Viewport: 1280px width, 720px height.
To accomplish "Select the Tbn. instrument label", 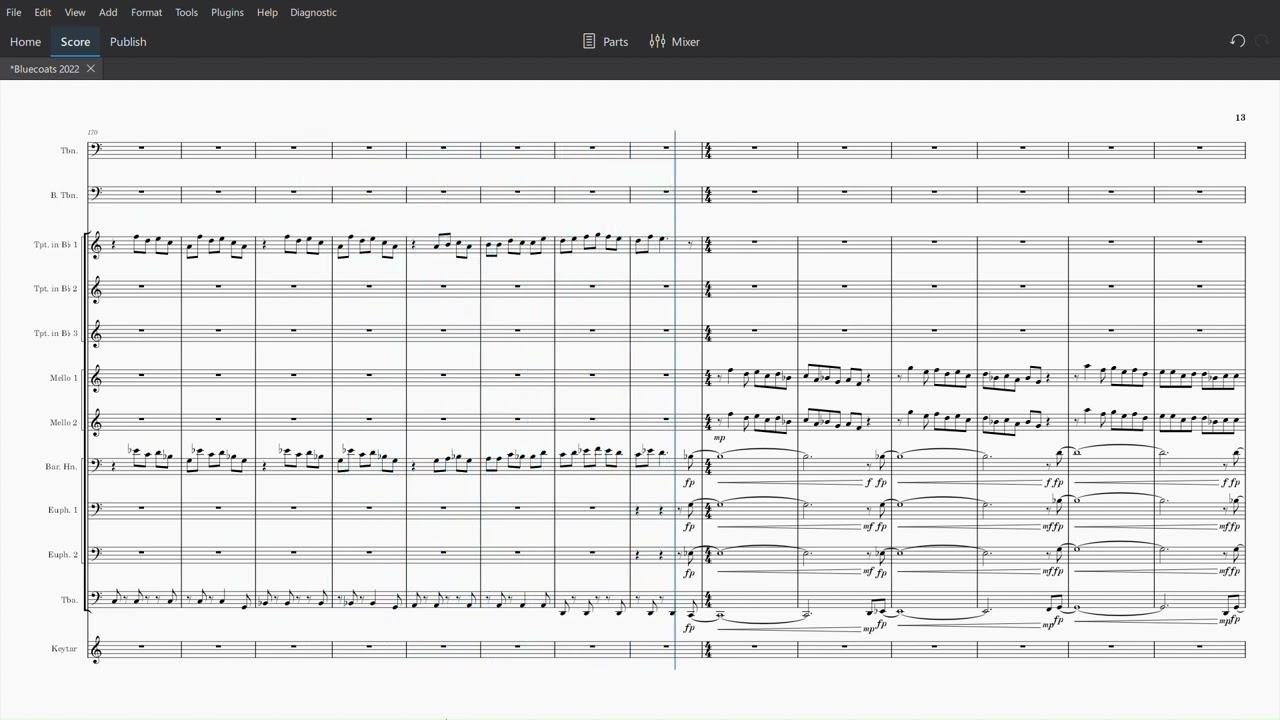I will pyautogui.click(x=68, y=151).
